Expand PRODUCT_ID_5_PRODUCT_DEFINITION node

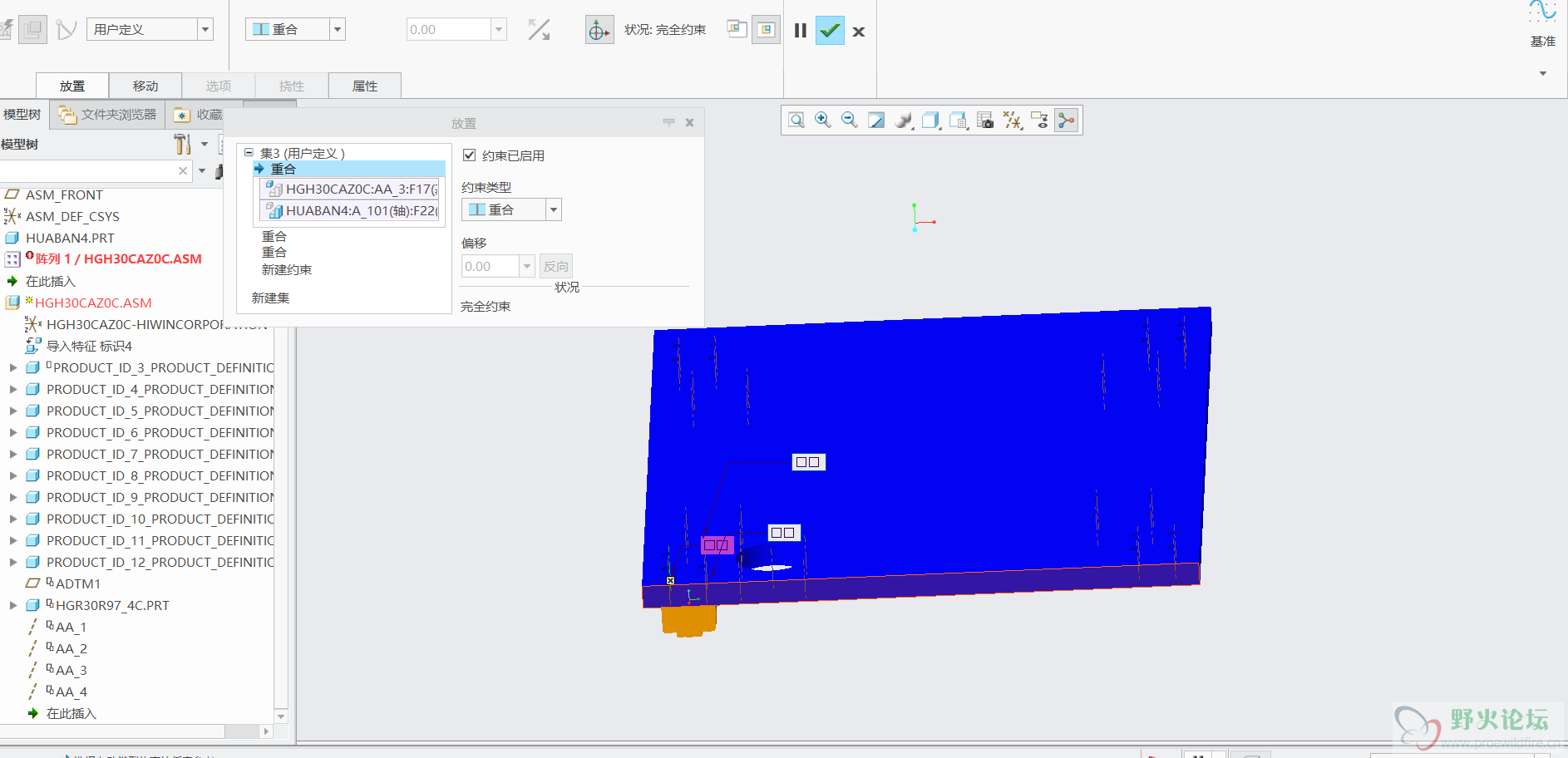click(x=13, y=411)
